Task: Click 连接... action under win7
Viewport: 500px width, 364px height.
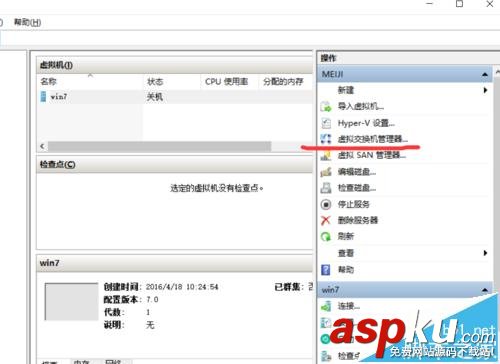Action: pos(349,306)
